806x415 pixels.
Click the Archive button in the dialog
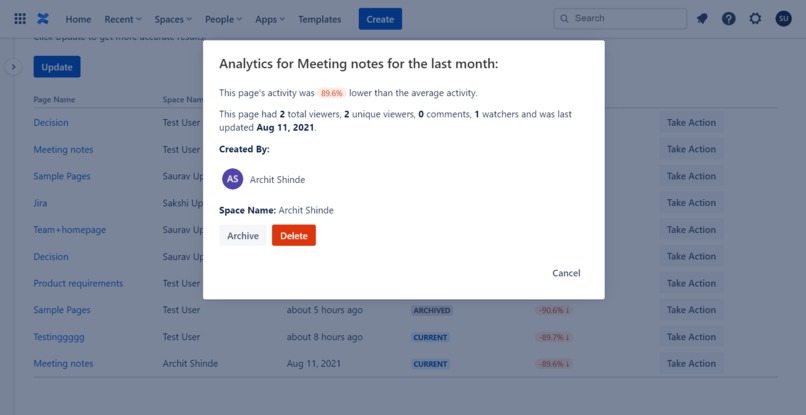coord(243,236)
